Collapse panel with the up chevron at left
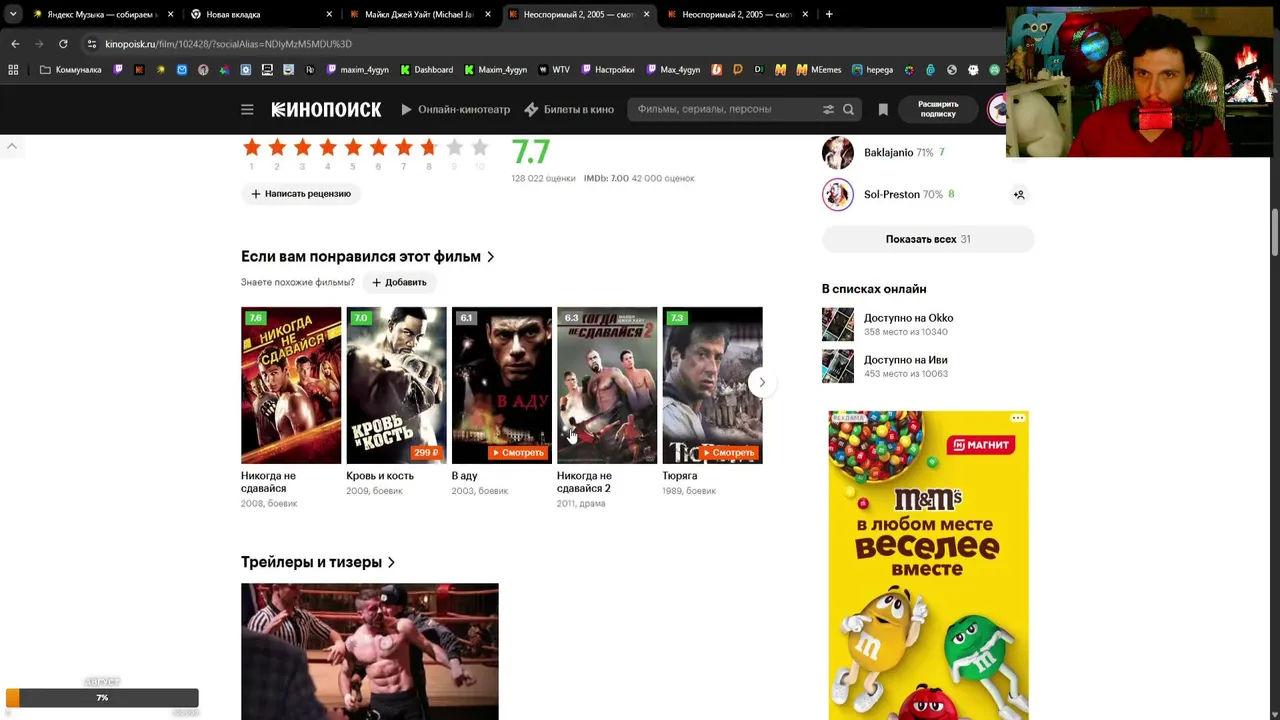Screen dimensions: 1280x720 [12, 147]
